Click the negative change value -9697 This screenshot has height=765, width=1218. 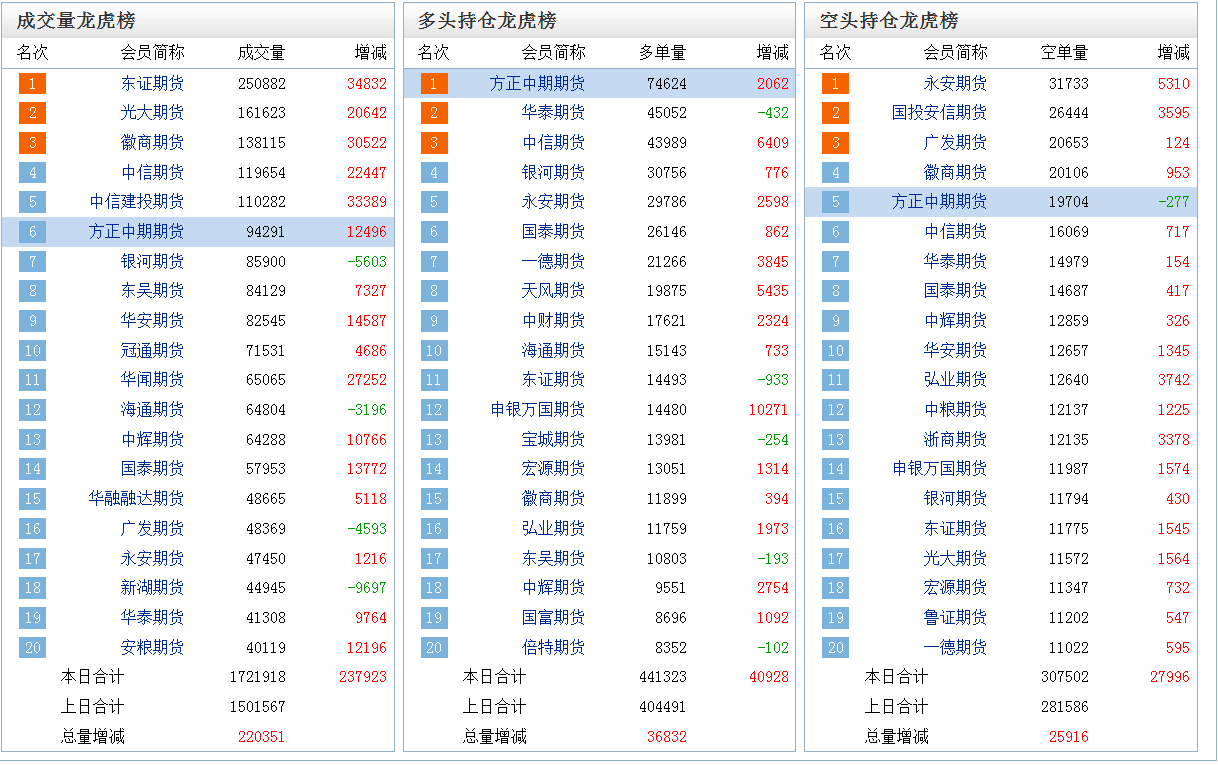[367, 588]
